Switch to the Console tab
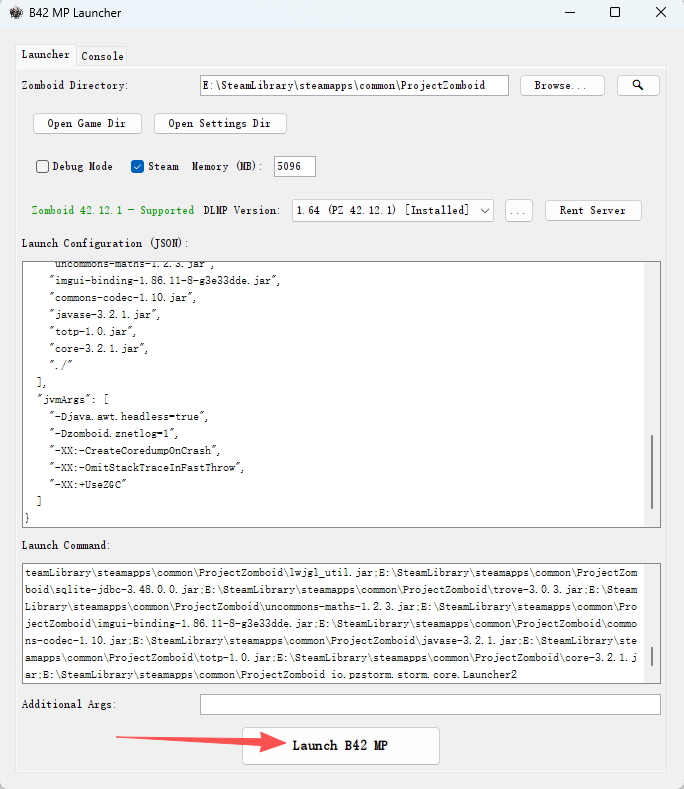 102,56
